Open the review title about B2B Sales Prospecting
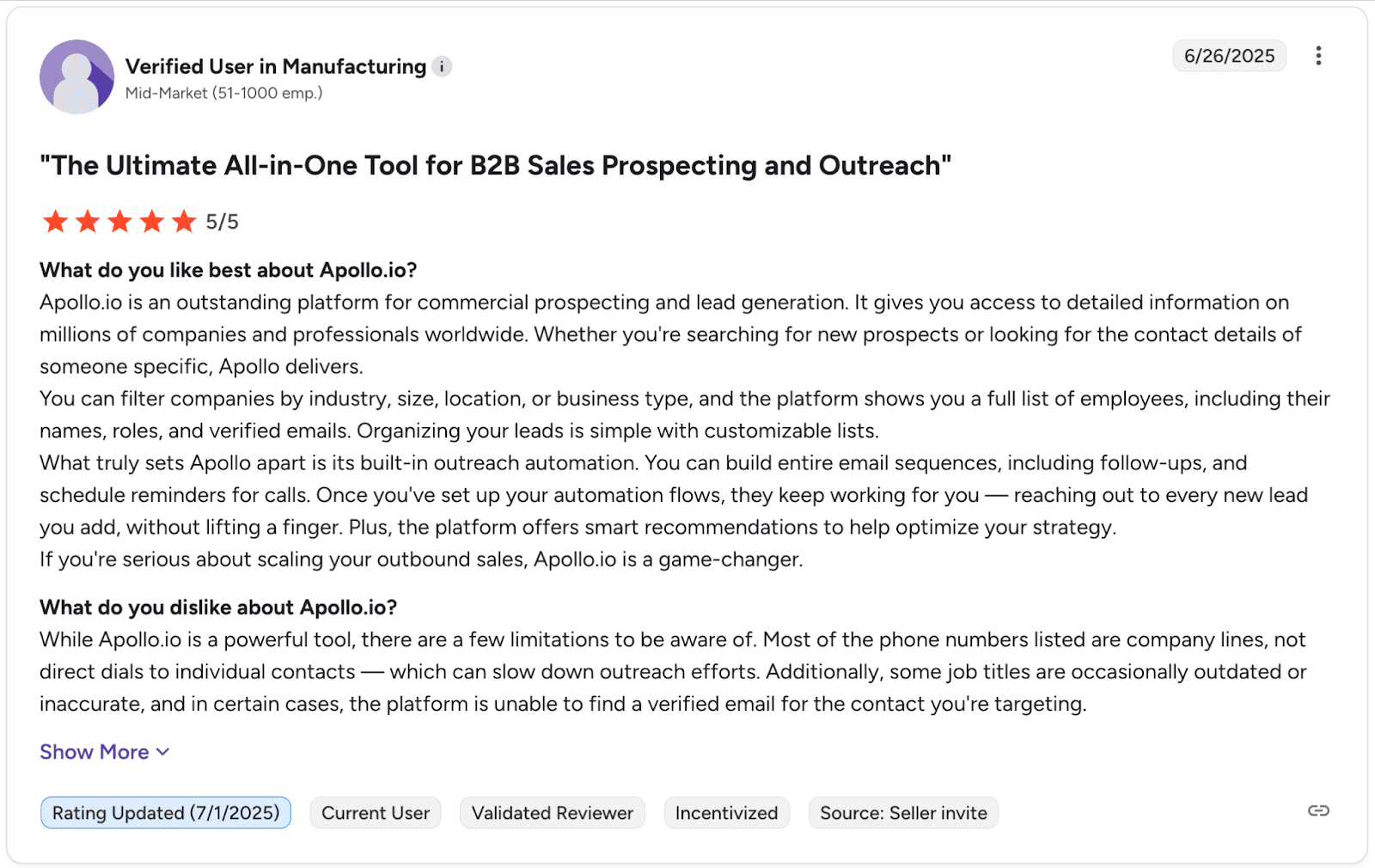 click(495, 165)
